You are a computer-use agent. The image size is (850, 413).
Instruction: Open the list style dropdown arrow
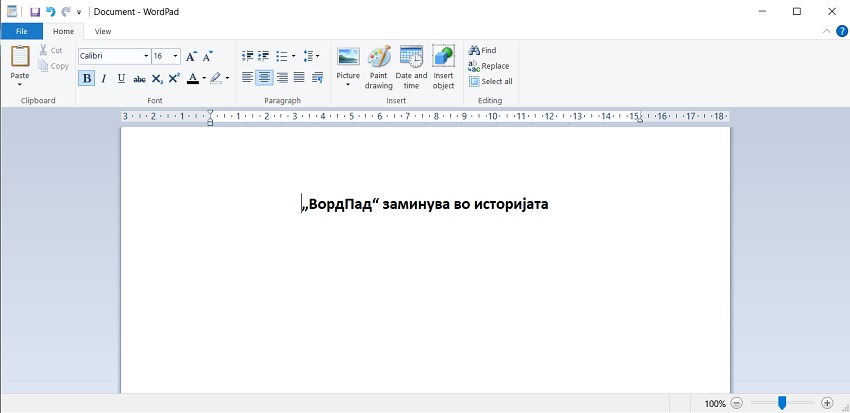click(293, 56)
